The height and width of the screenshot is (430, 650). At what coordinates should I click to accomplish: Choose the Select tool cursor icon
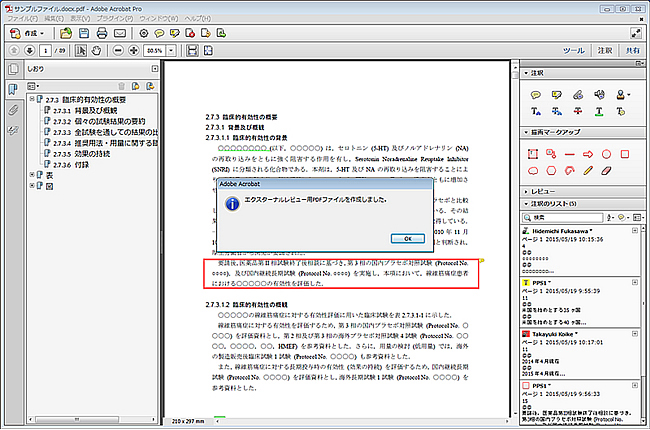(81, 51)
